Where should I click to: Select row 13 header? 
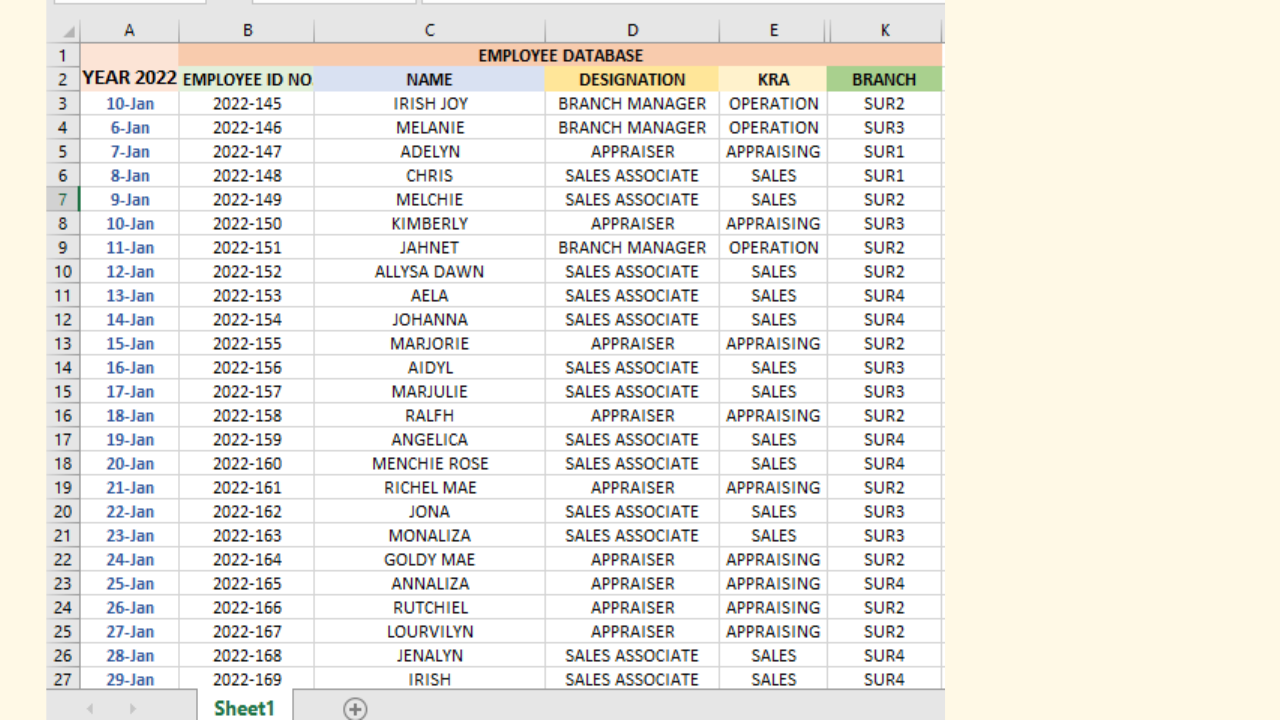[63, 344]
